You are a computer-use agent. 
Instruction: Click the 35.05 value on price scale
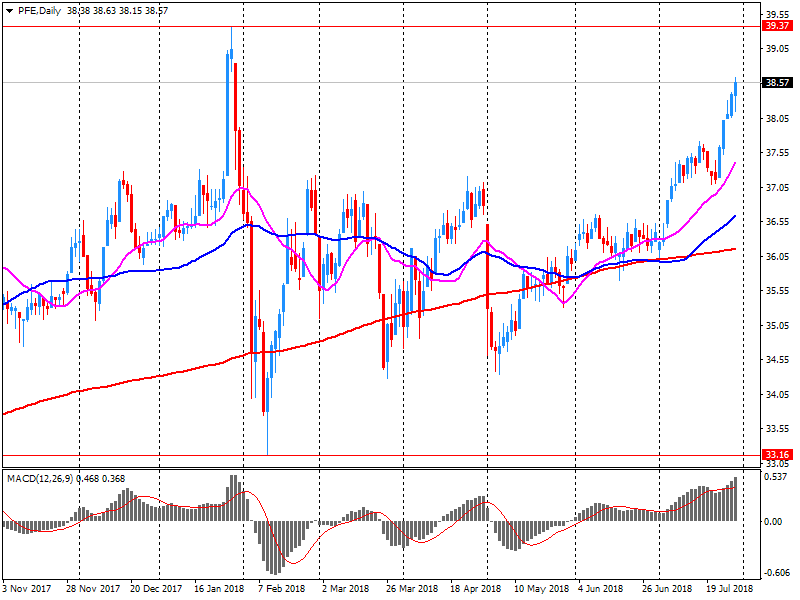pos(777,325)
